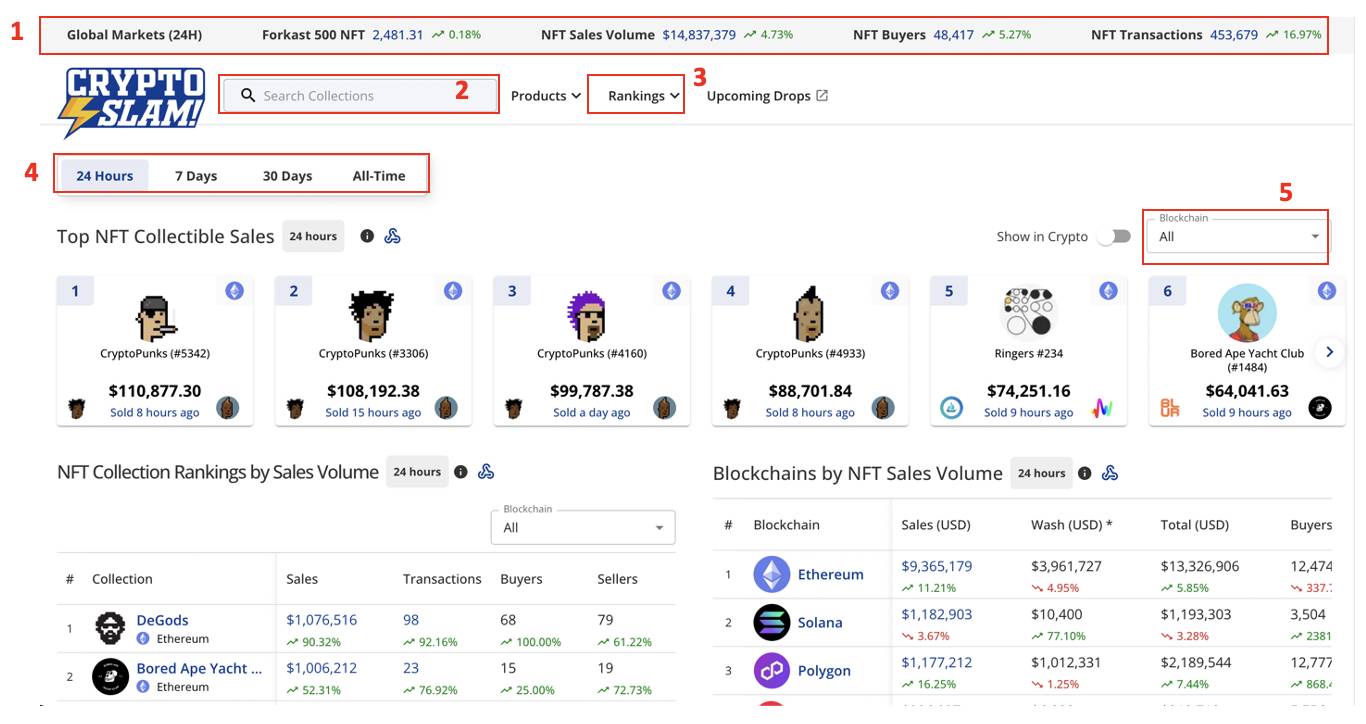Image resolution: width=1366 pixels, height=724 pixels.
Task: Click DeGods sales value $1,076,516
Action: [x=322, y=620]
